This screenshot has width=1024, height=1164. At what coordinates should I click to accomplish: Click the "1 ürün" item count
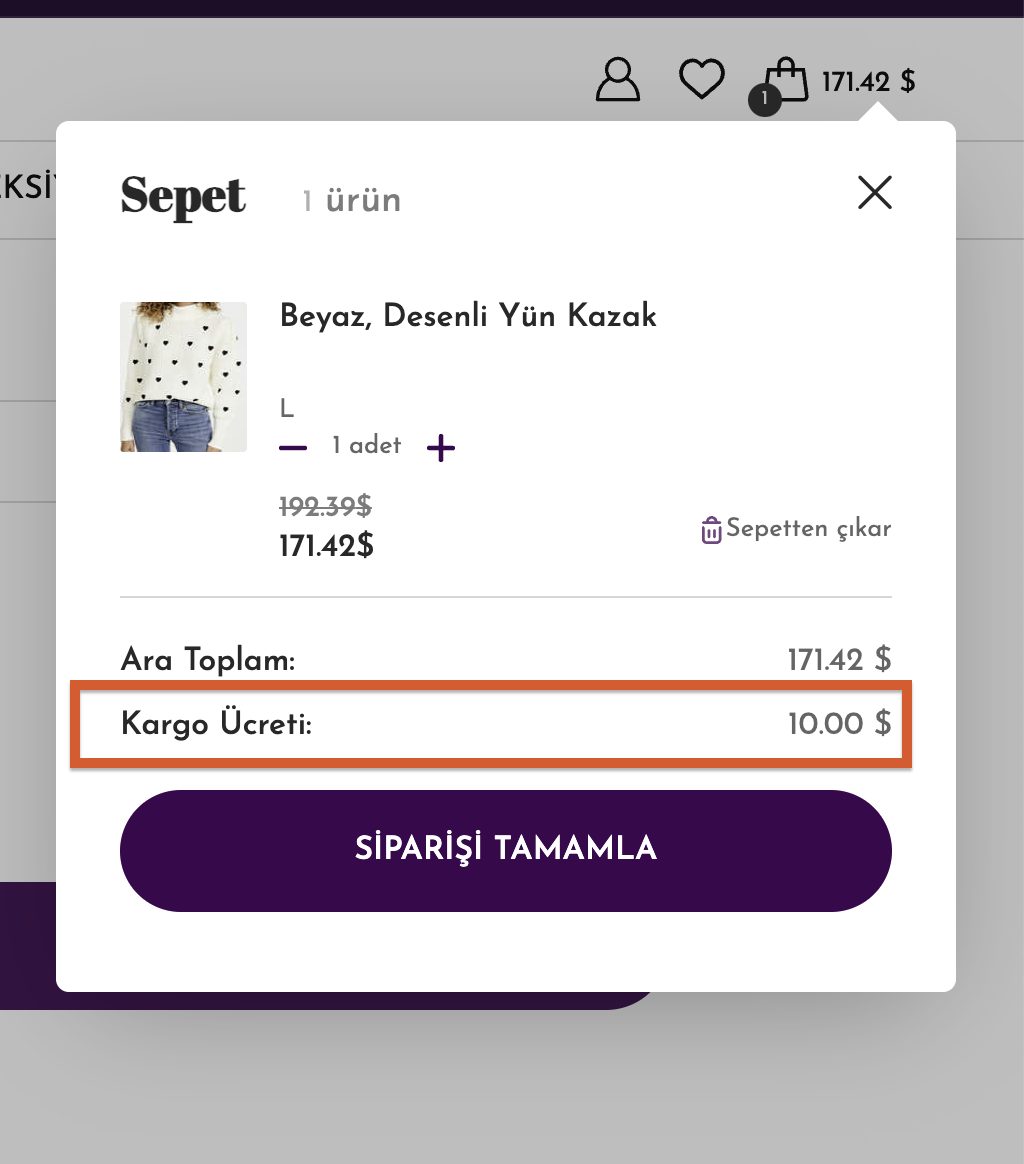click(352, 200)
